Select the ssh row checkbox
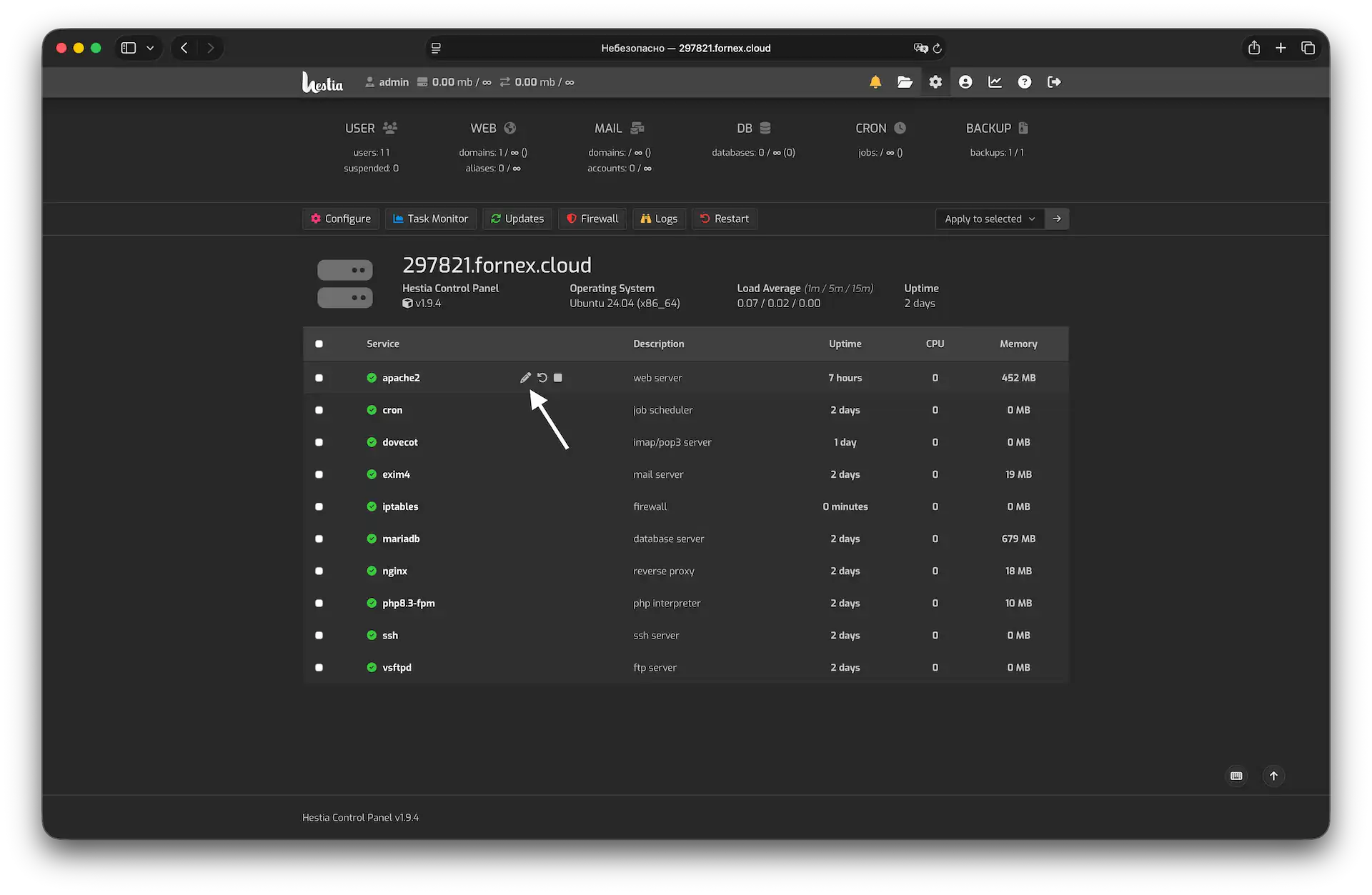The image size is (1372, 895). (x=319, y=635)
